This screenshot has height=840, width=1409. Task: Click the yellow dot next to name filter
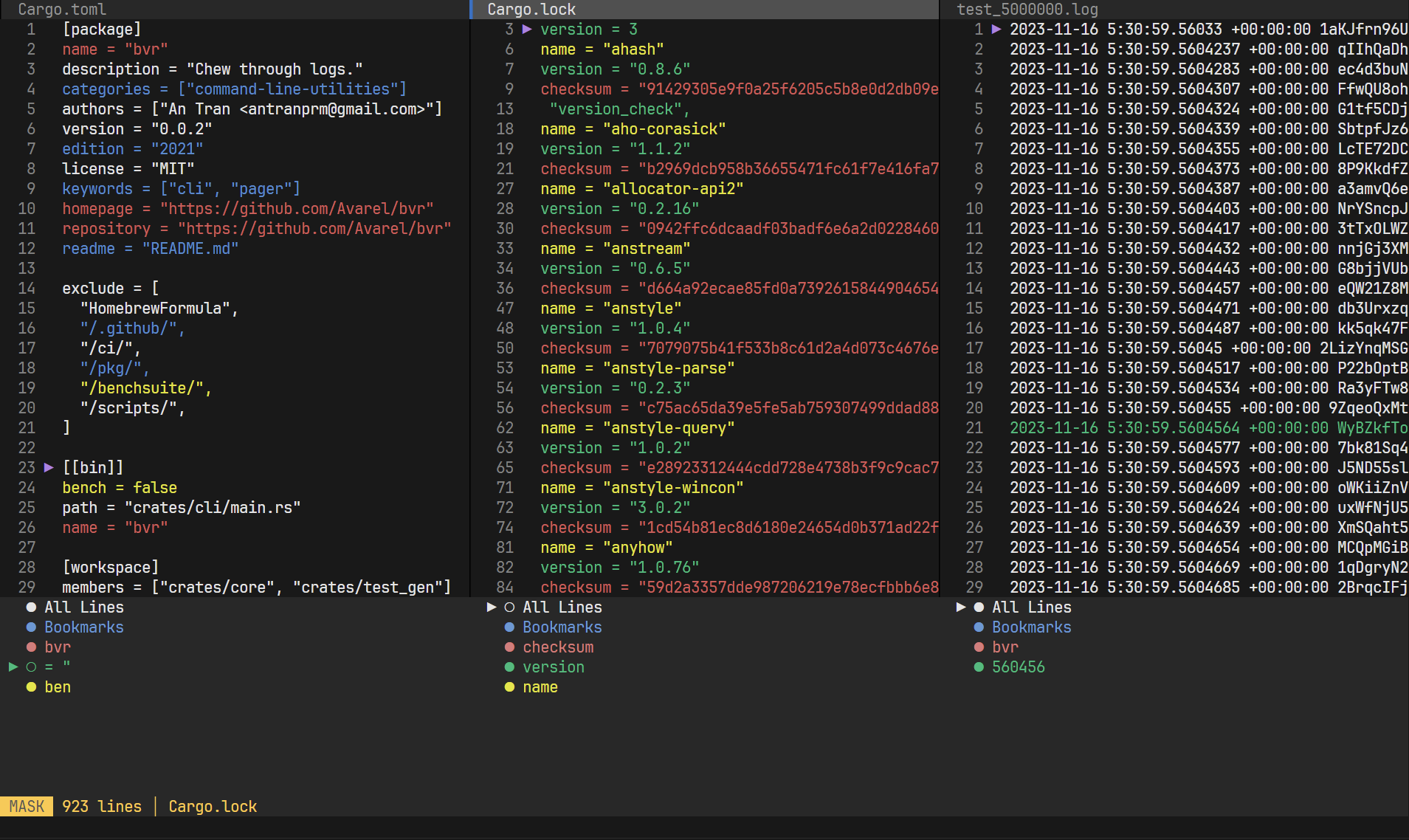(510, 687)
